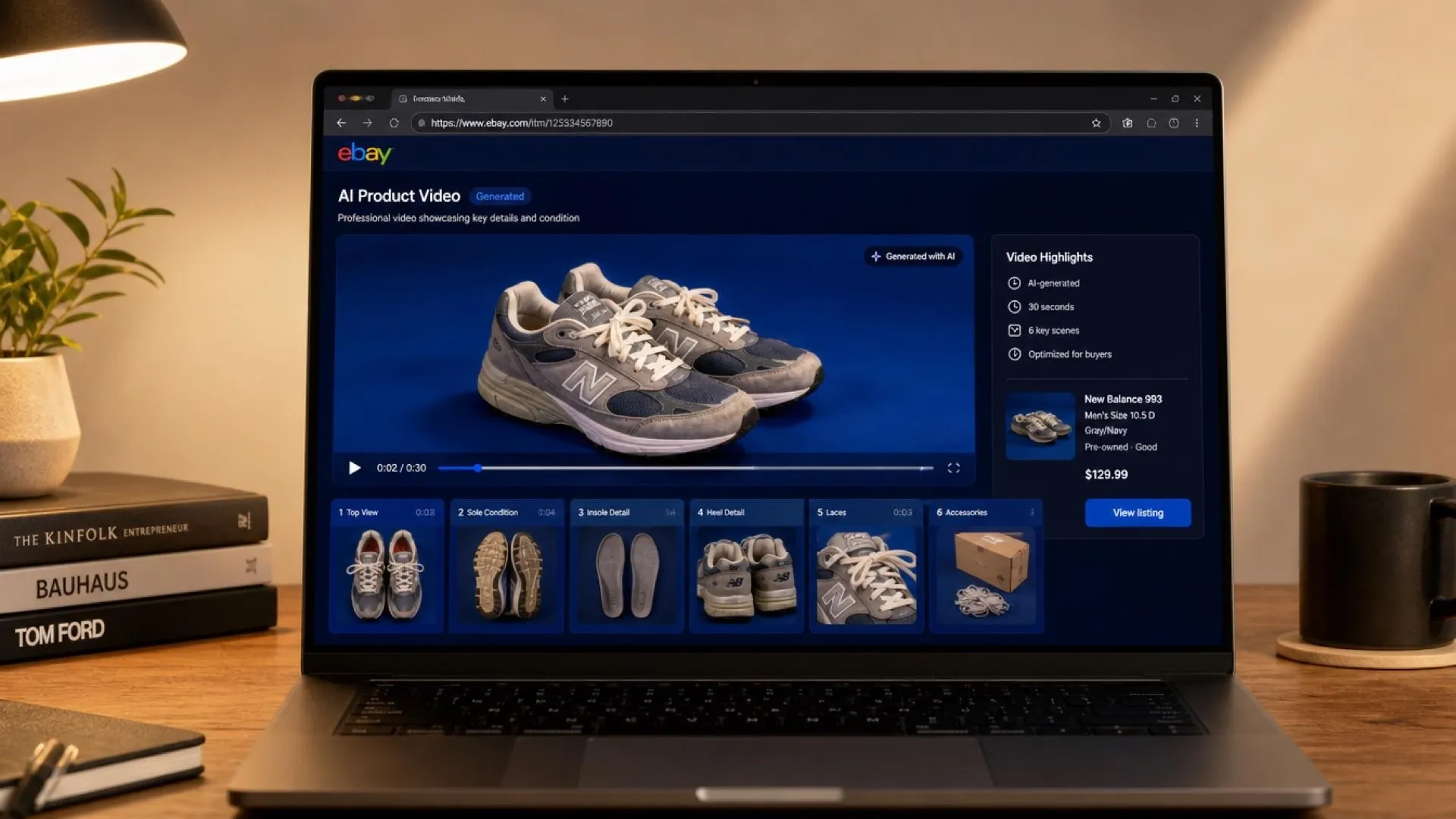The image size is (1456, 819).
Task: Click the Generated with AI badge
Action: click(x=913, y=256)
